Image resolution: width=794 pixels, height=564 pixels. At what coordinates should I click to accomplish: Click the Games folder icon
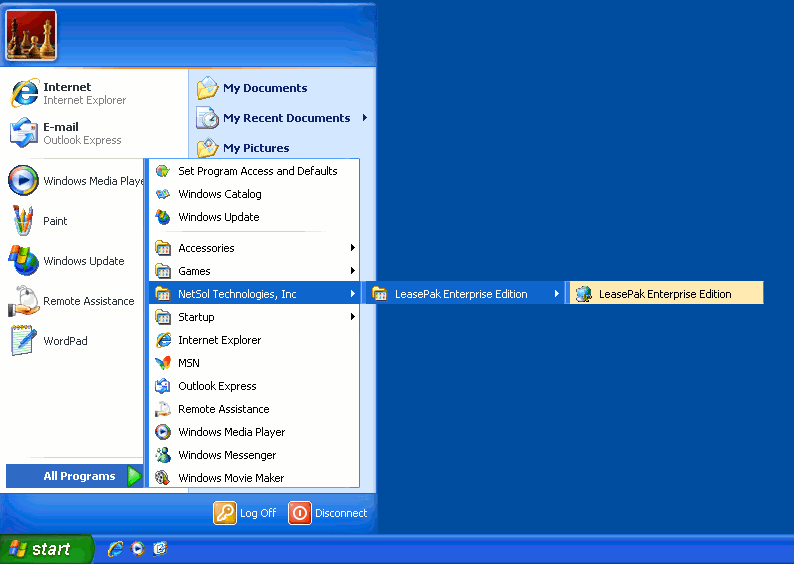pos(163,271)
